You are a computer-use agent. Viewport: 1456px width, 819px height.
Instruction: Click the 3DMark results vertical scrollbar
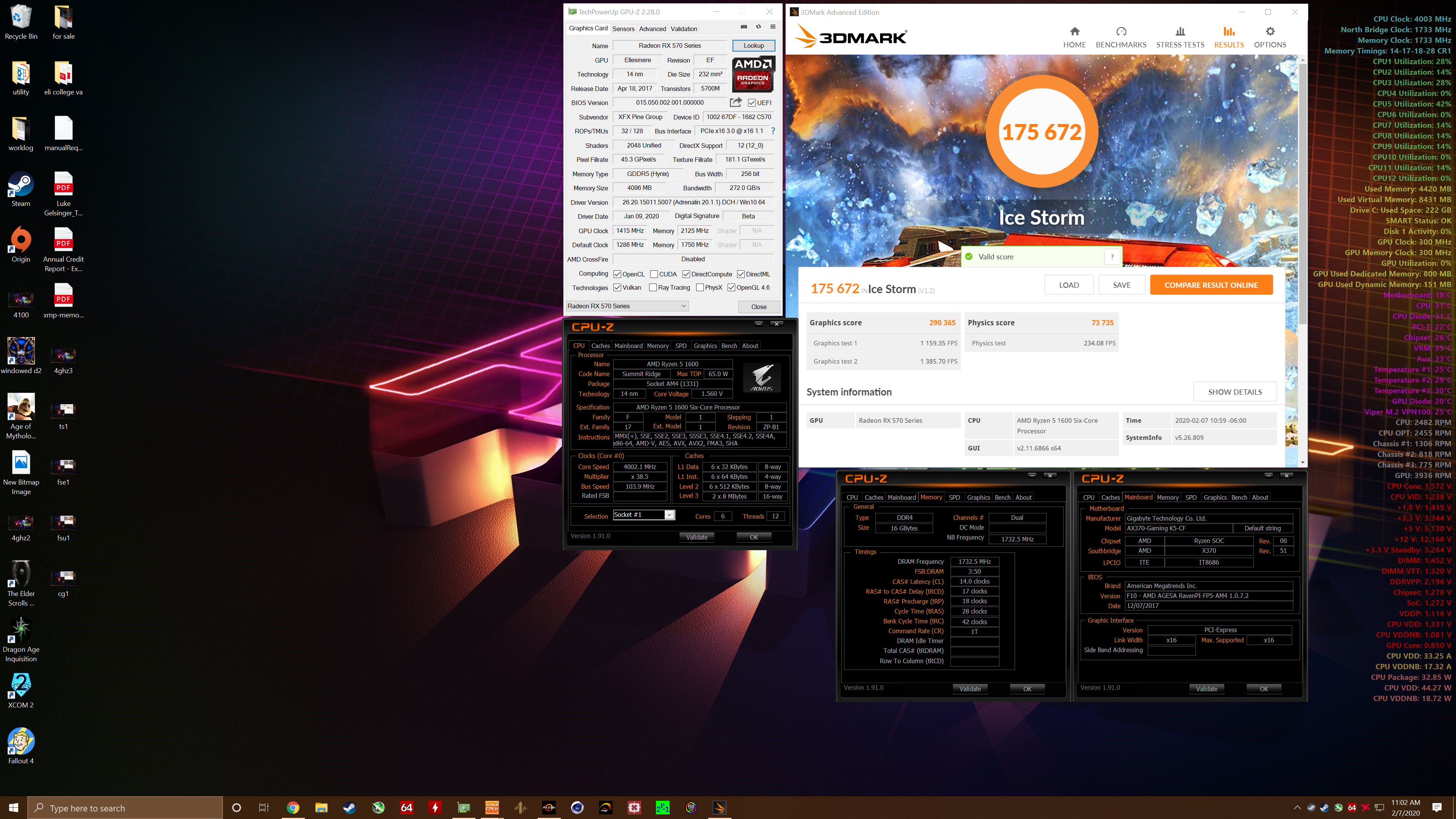click(1302, 194)
